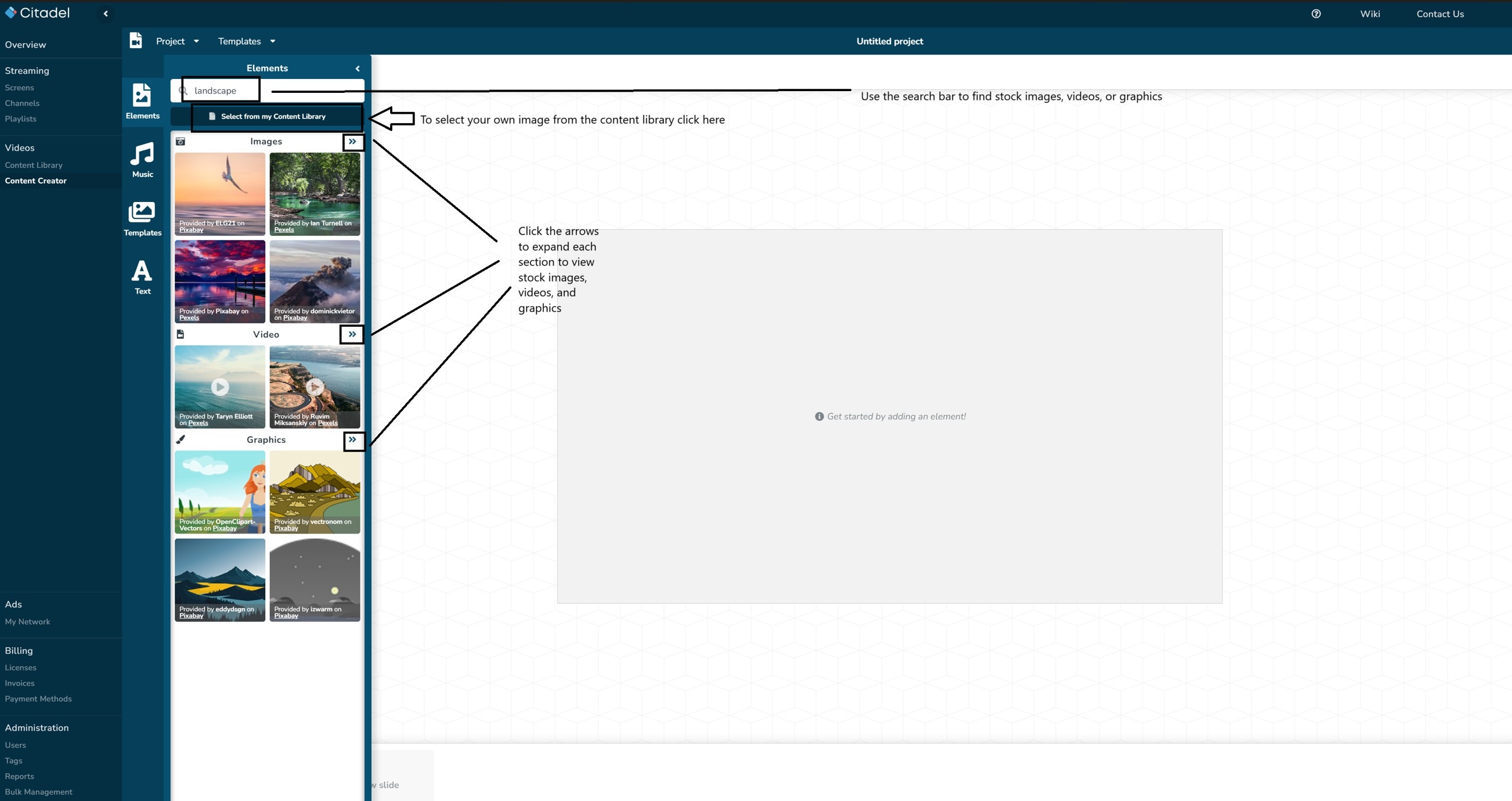Open Licenses page
The height and width of the screenshot is (801, 1512).
pyautogui.click(x=20, y=667)
